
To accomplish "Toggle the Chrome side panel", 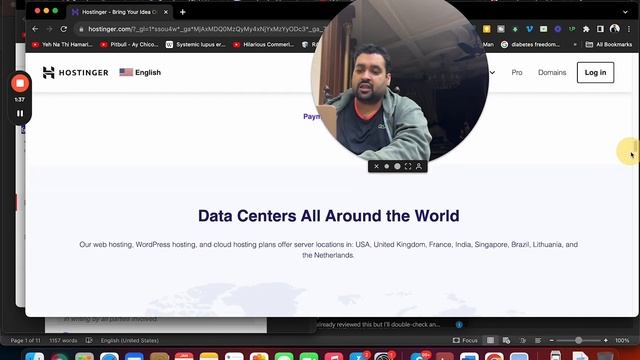I will 600,29.
